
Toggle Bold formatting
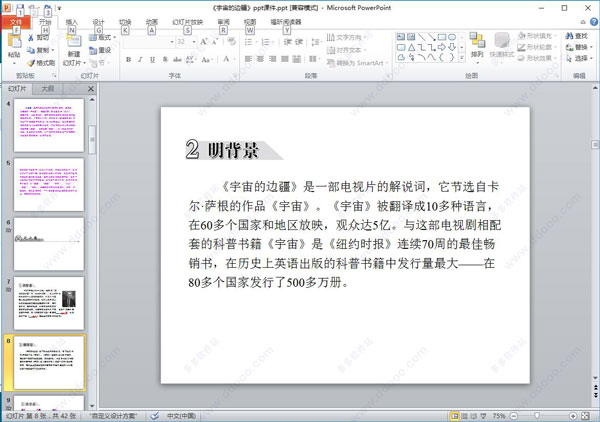128,59
